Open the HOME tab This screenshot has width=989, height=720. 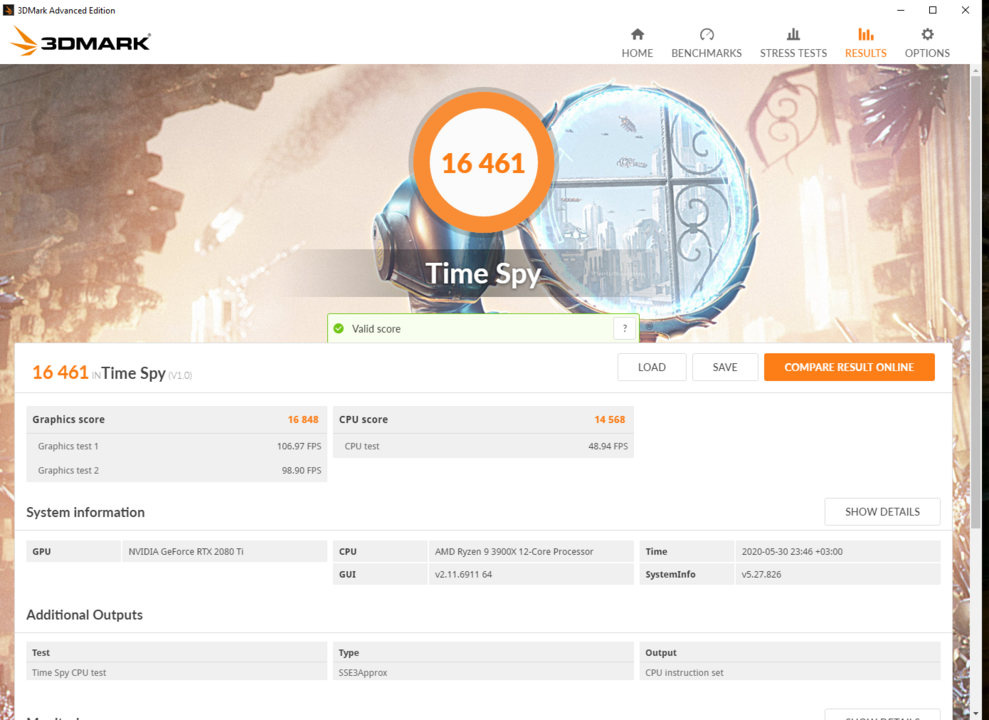click(x=637, y=43)
